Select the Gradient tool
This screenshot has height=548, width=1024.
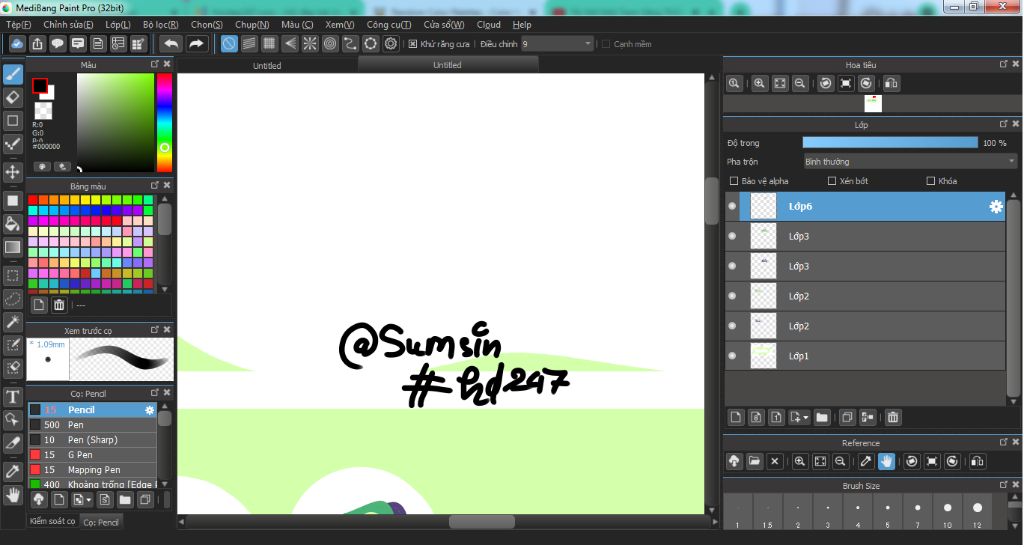pos(12,248)
